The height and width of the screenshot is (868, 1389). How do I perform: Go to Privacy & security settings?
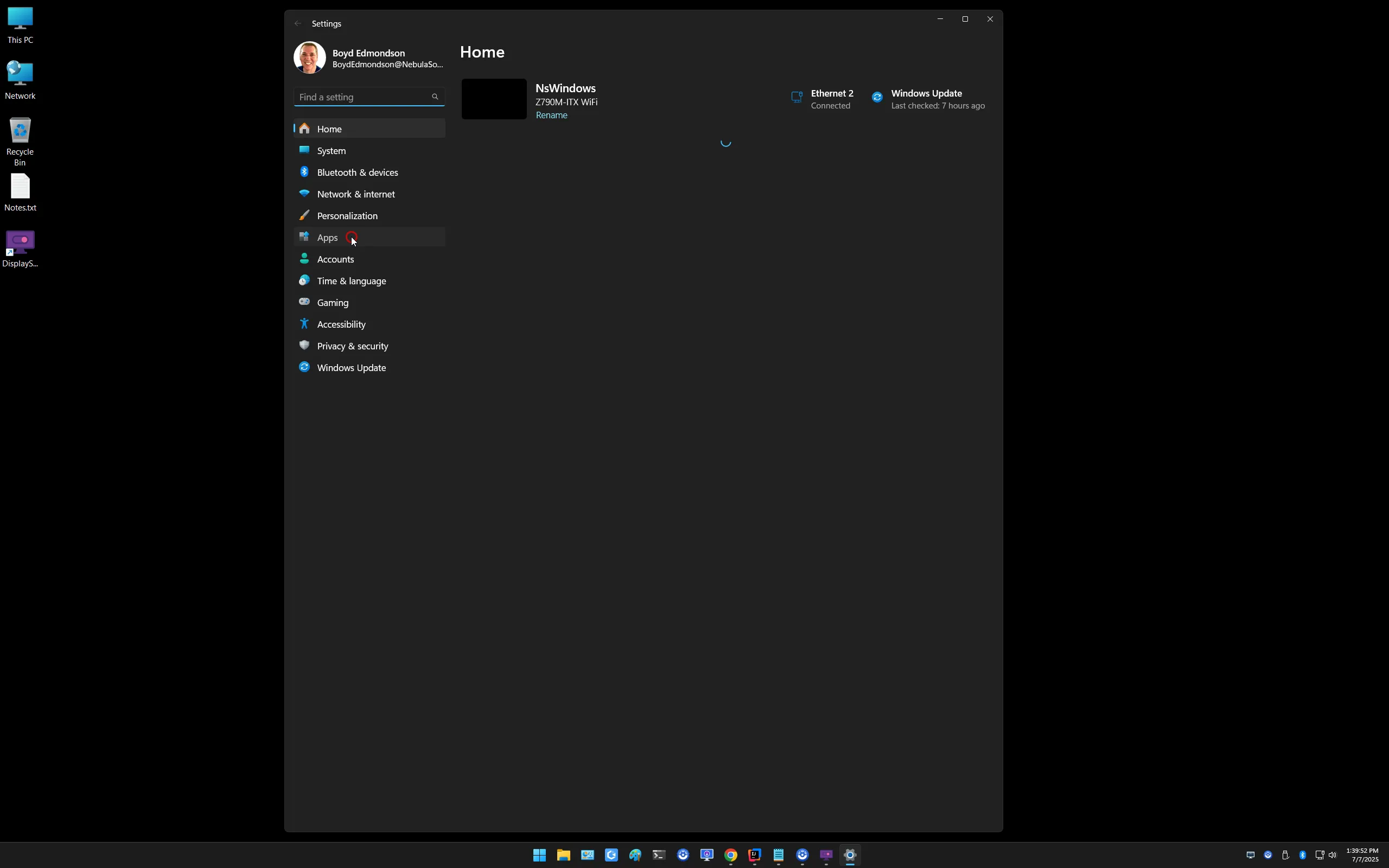369,346
